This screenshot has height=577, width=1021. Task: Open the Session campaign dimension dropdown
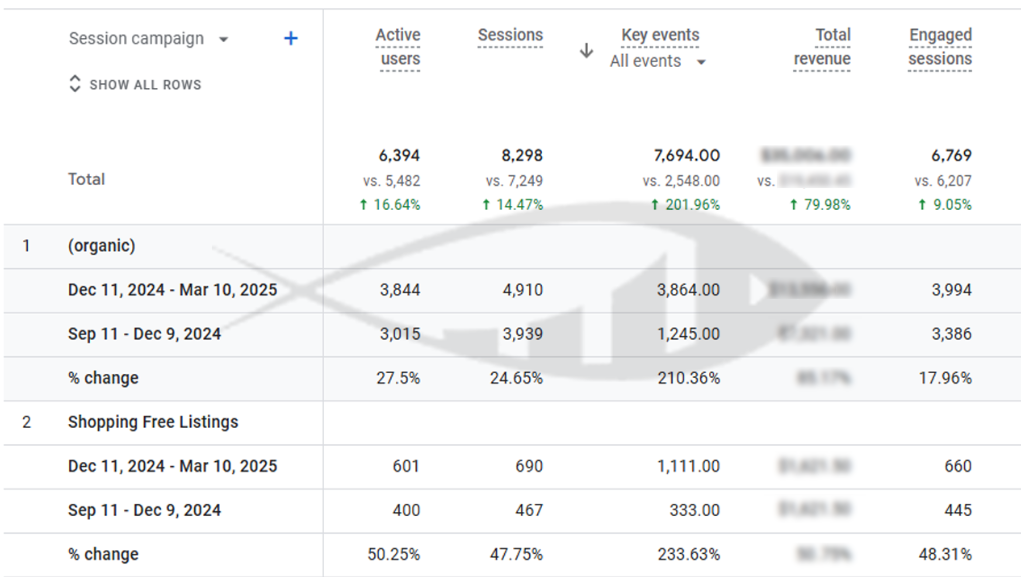click(223, 40)
